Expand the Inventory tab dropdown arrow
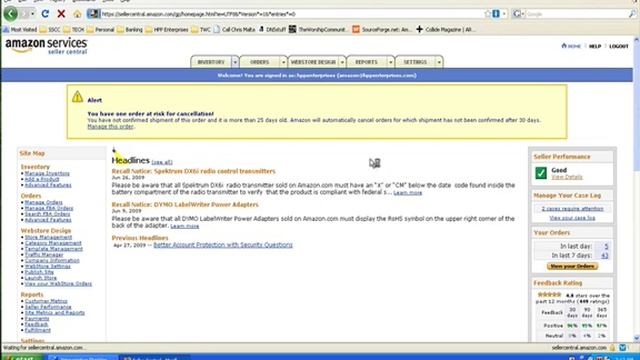 [235, 62]
